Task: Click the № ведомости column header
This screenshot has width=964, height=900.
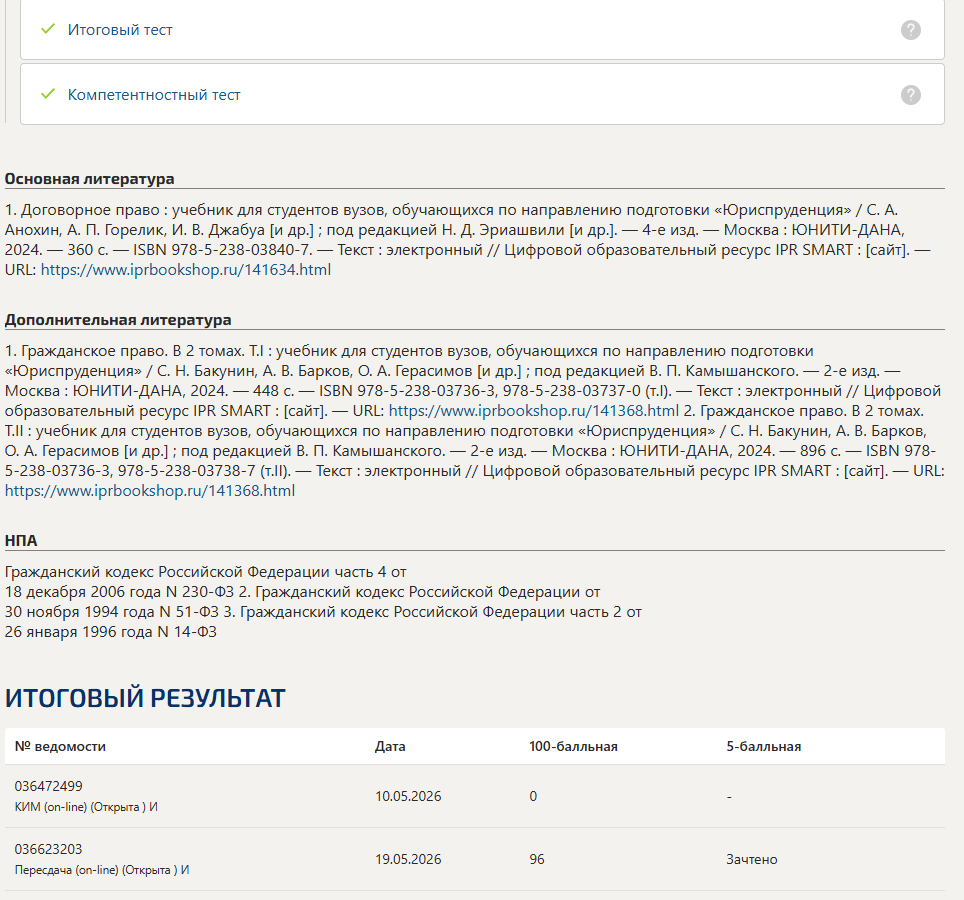Action: [60, 746]
